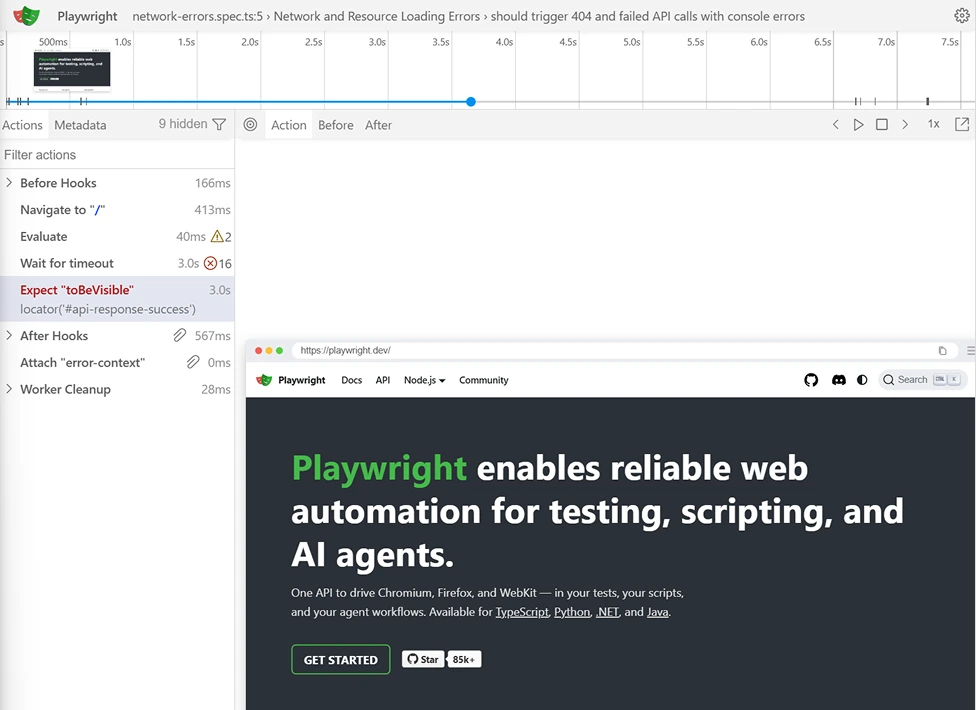
Task: Select the Wait for timeout action
Action: click(x=117, y=263)
